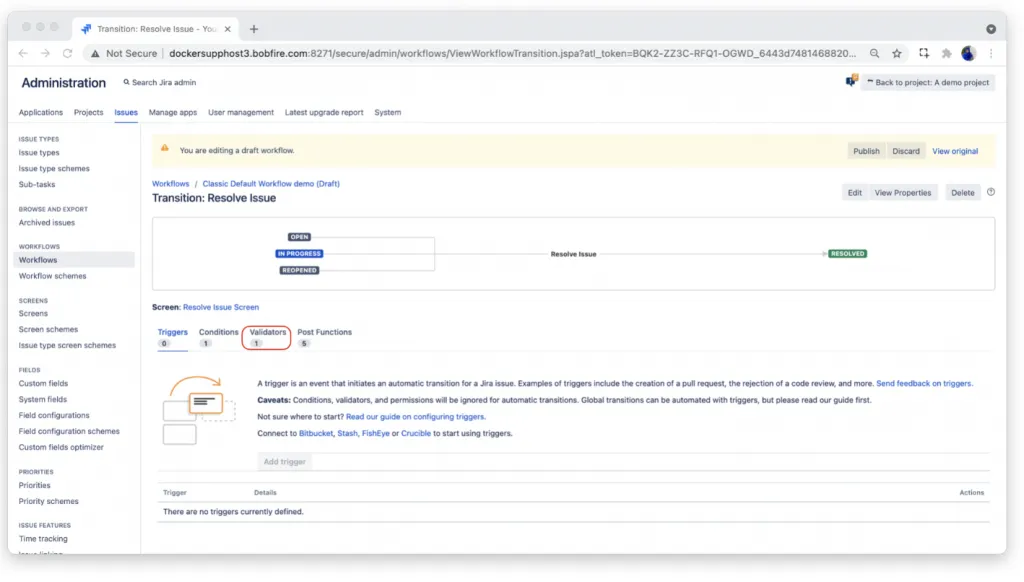The image size is (1024, 582).
Task: Open Time tracking in sidebar
Action: [43, 539]
